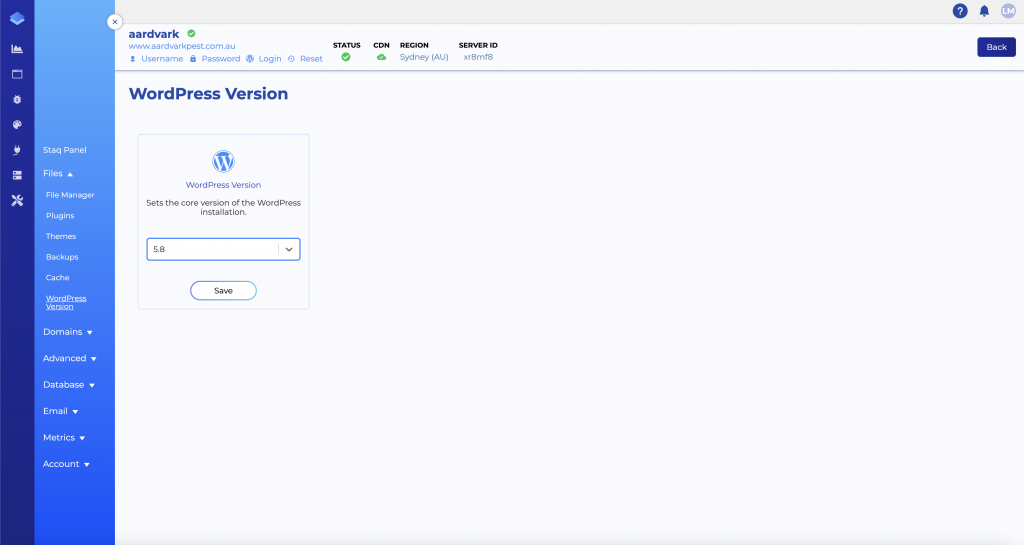
Task: Click the Staq layers logo icon
Action: point(17,19)
